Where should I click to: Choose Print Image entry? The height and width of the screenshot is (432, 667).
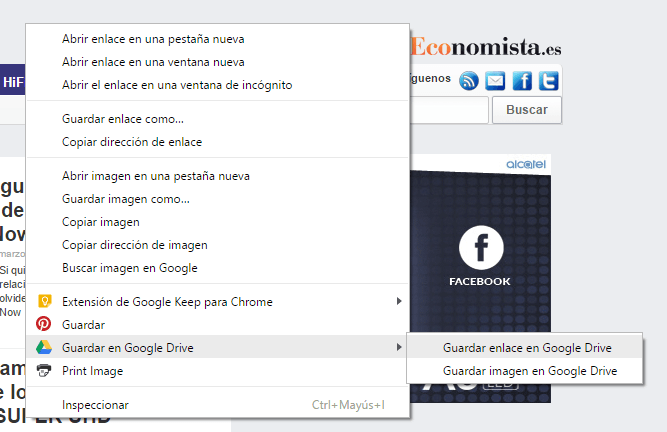218,371
